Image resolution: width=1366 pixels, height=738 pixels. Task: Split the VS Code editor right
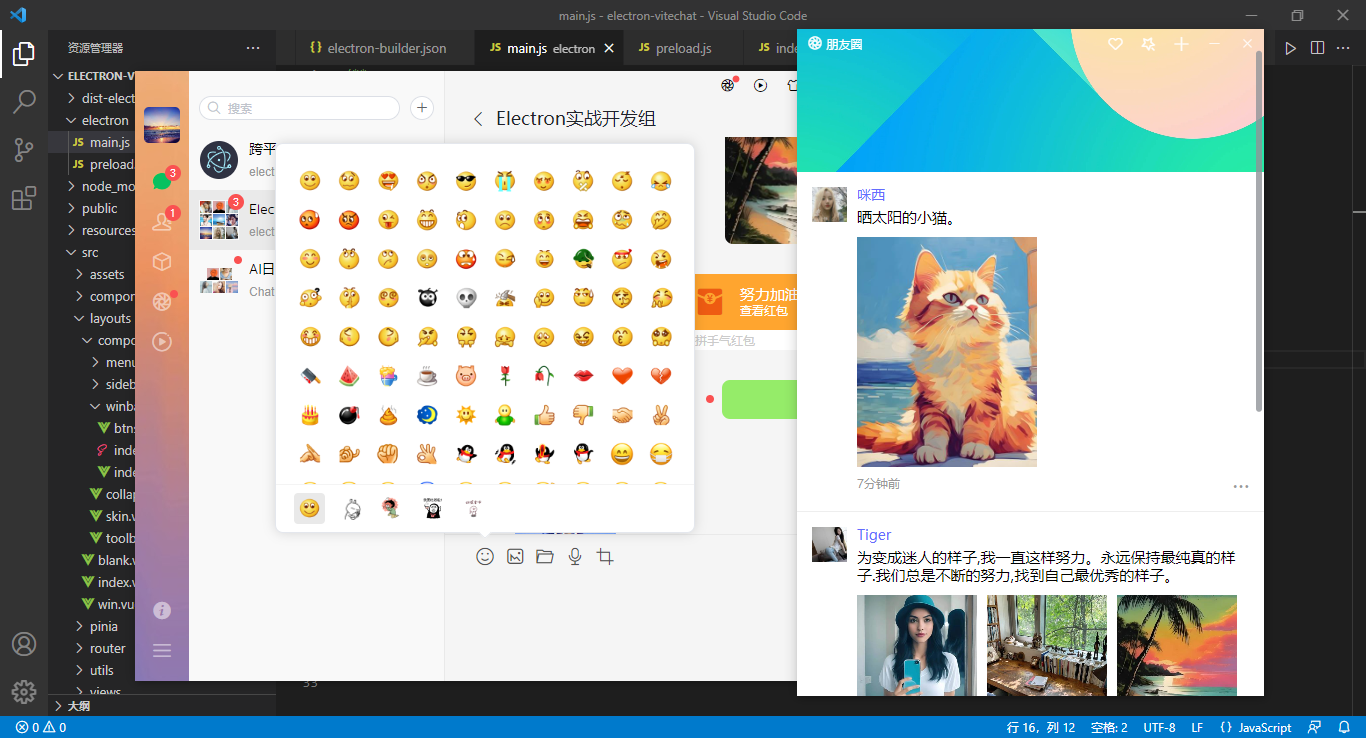(x=1317, y=48)
